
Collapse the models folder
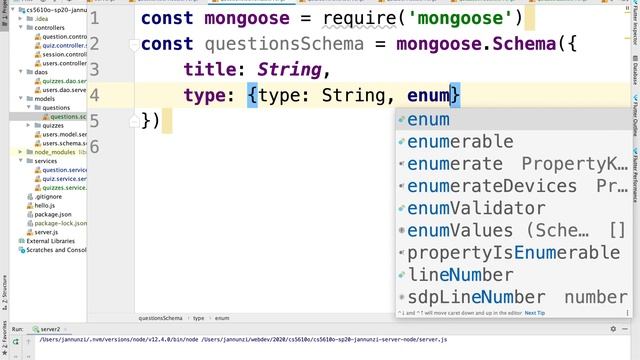point(21,99)
